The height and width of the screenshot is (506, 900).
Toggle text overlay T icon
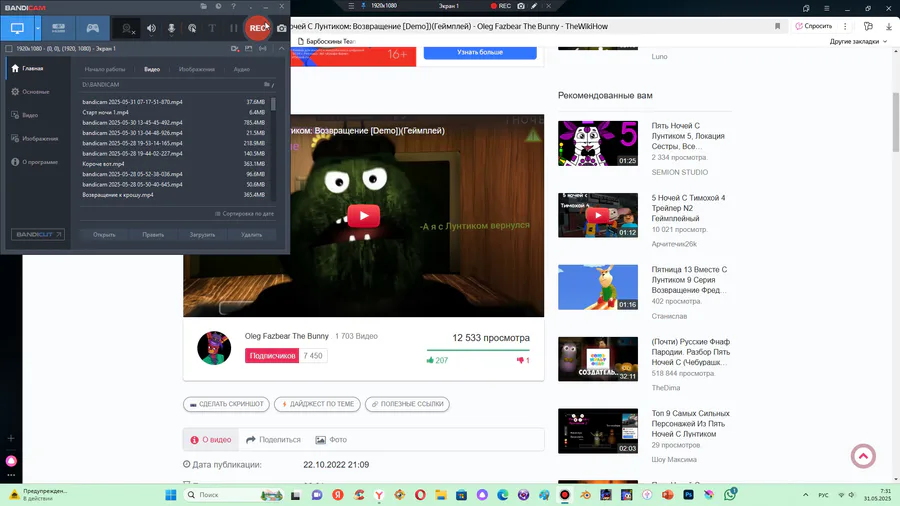pos(212,28)
